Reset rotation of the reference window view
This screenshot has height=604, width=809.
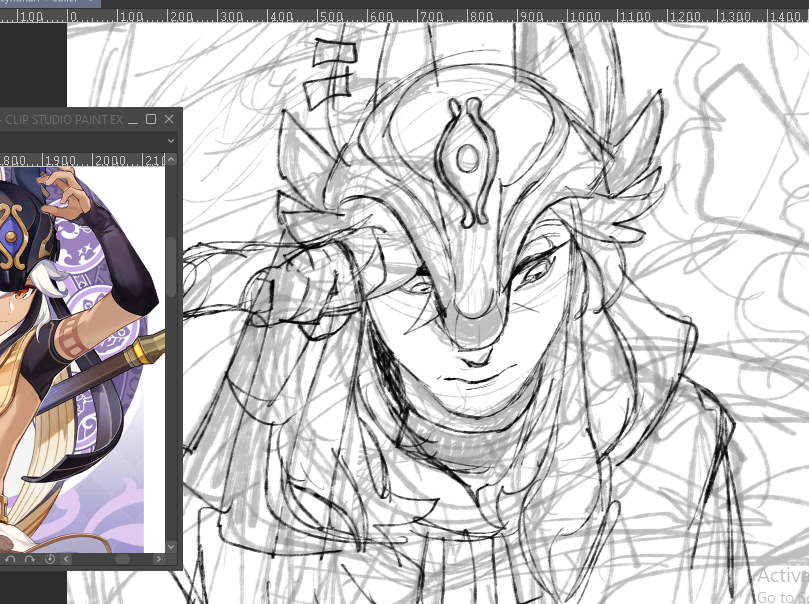coord(50,559)
